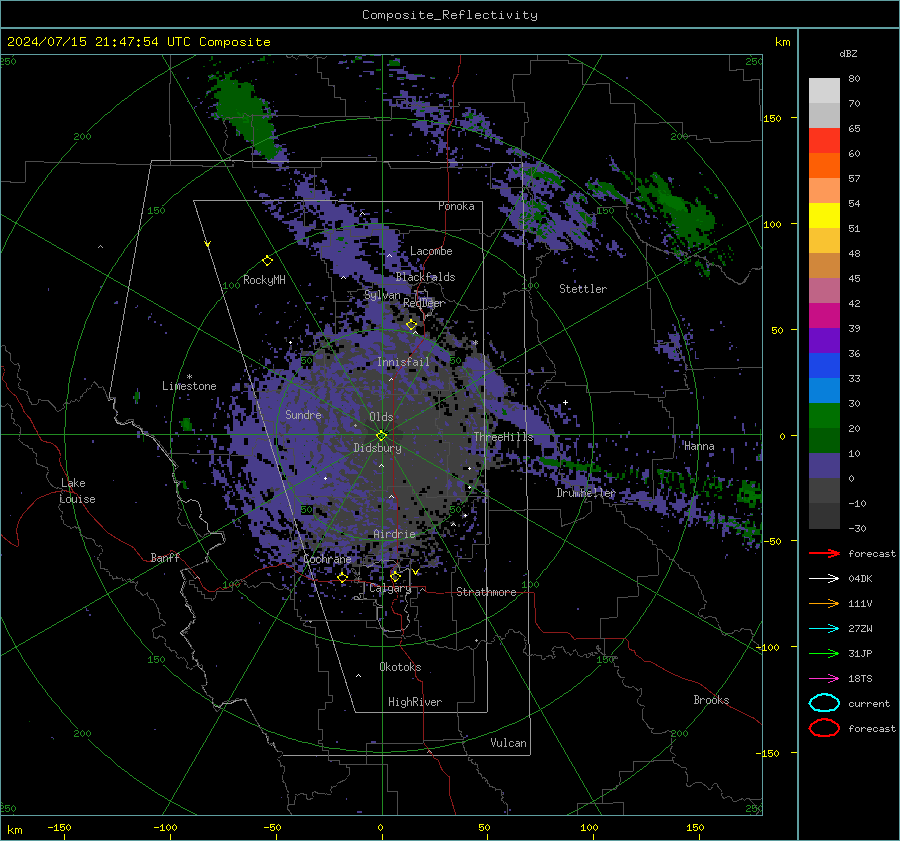
Task: Click the HighRiver town label
Action: 415,702
